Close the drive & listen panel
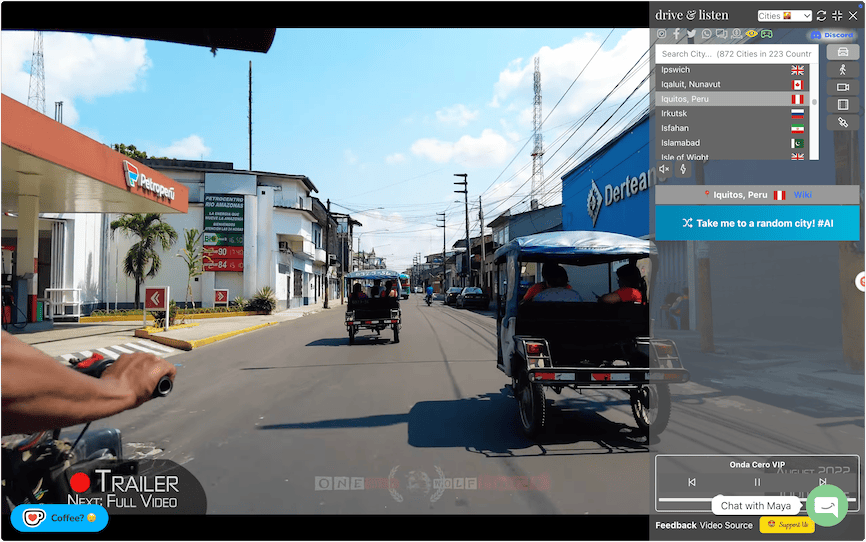This screenshot has width=866, height=542. tap(853, 15)
